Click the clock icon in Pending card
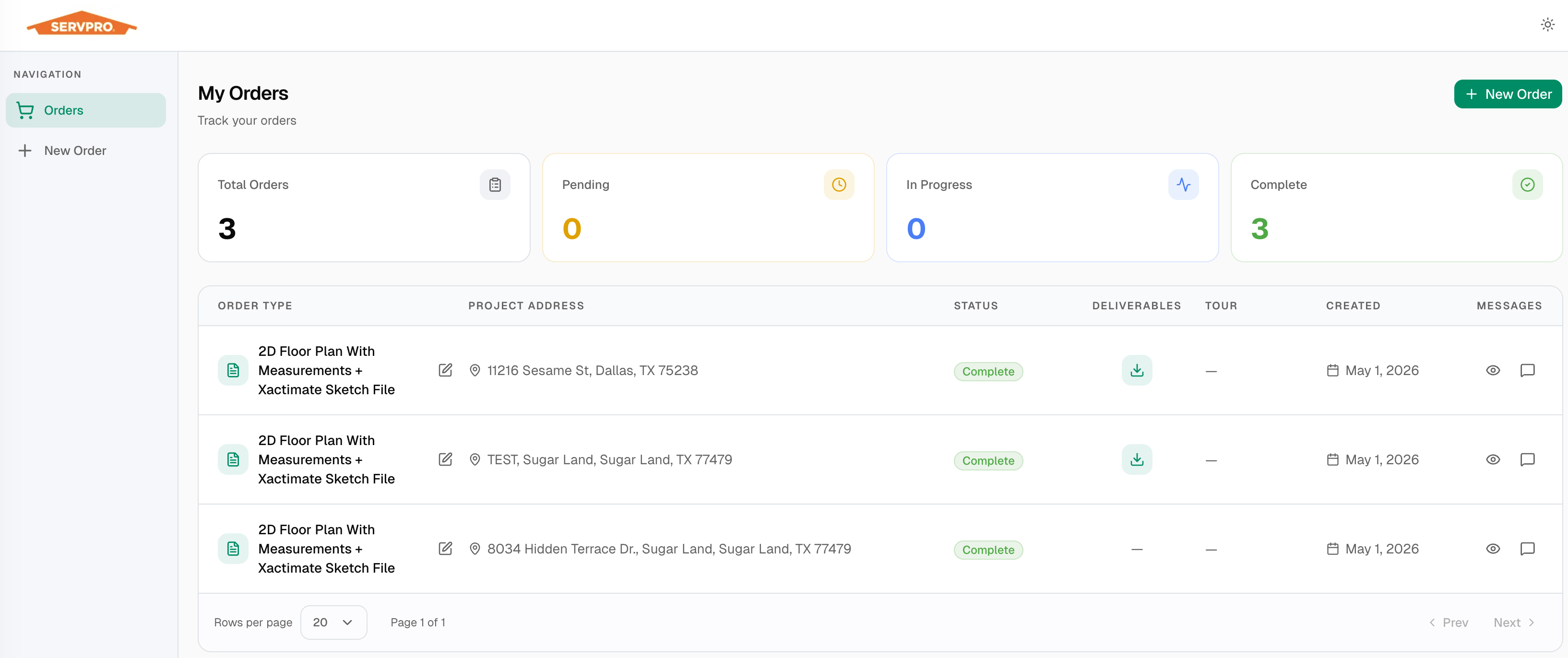Image resolution: width=1568 pixels, height=658 pixels. click(839, 185)
